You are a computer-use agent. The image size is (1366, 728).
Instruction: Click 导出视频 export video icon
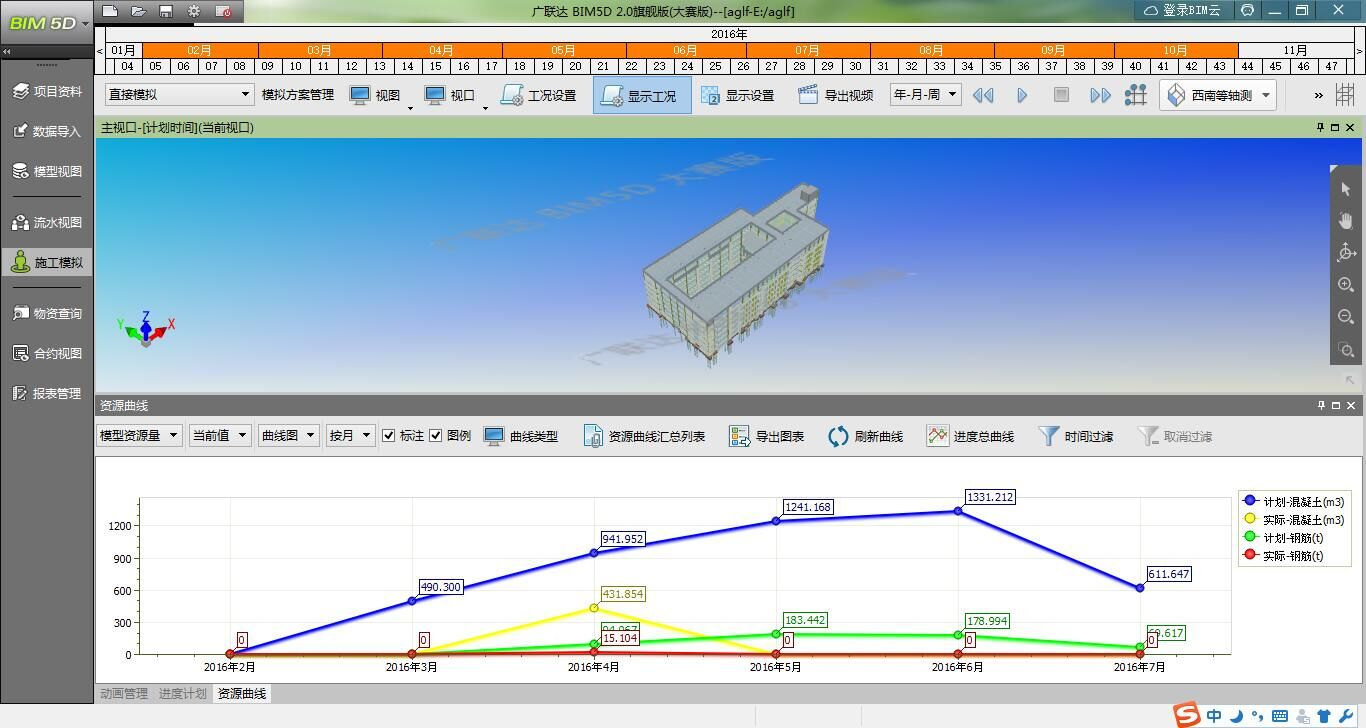(808, 95)
